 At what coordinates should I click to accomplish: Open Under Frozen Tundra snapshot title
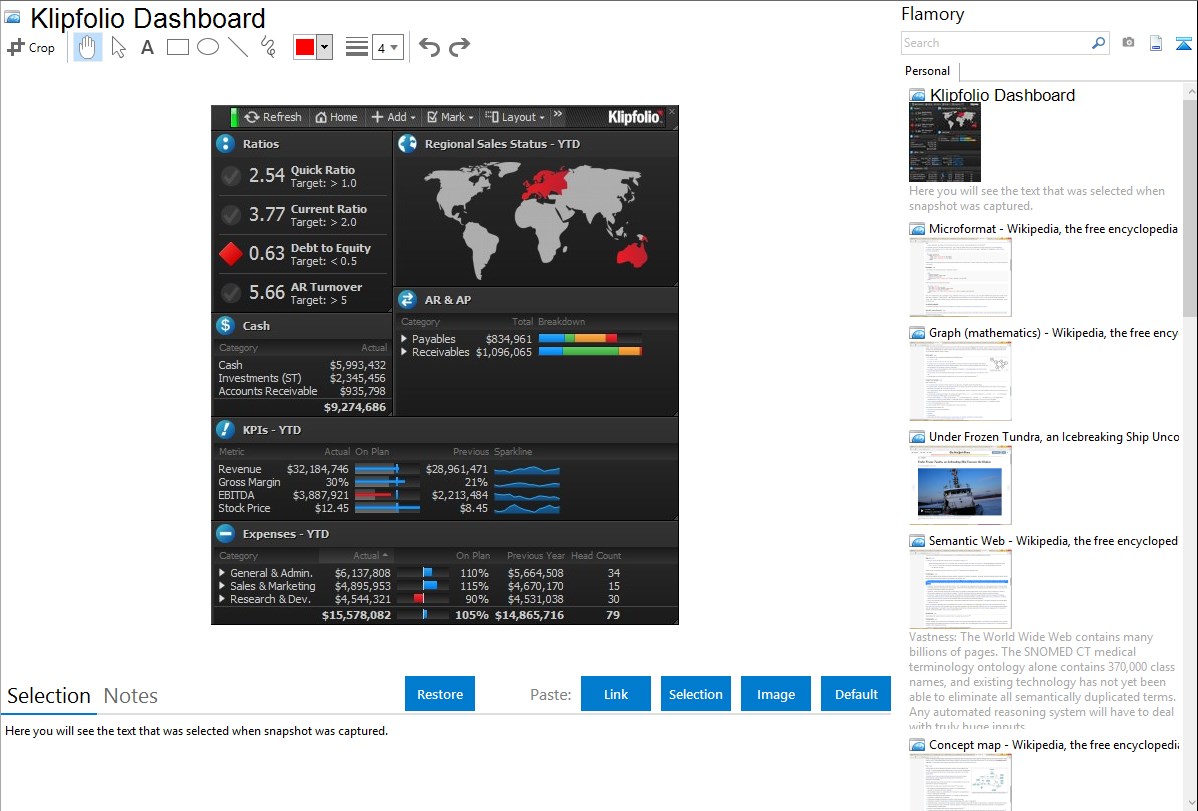tap(1054, 436)
